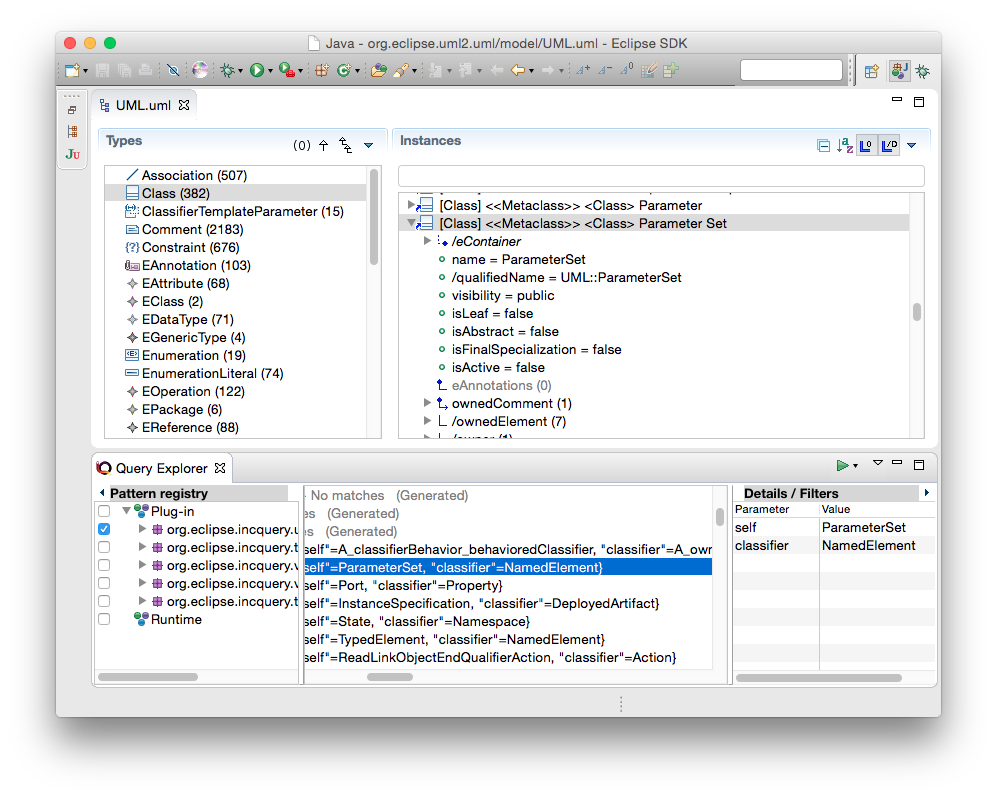This screenshot has width=997, height=797.
Task: Click the Pattern registry horizontal scrollbar
Action: [148, 677]
